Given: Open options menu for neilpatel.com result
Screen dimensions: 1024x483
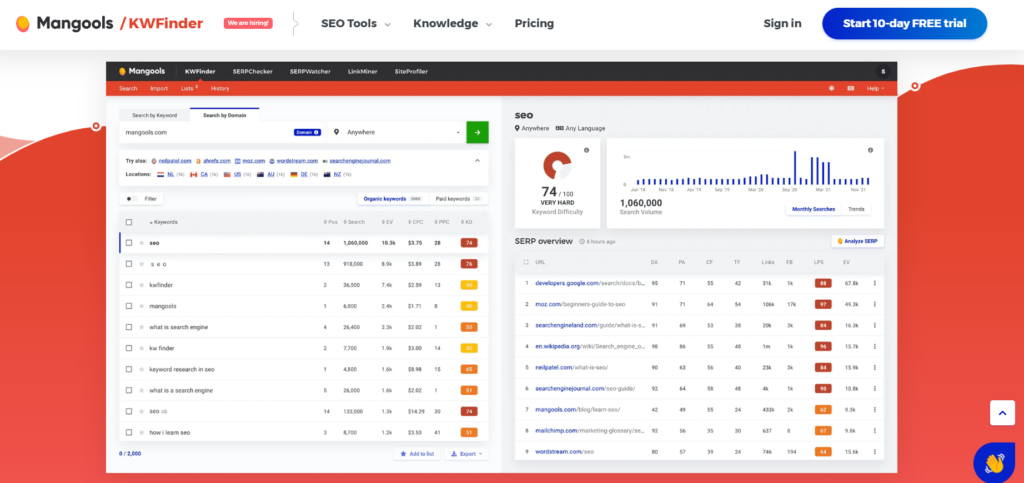Looking at the screenshot, I should click(x=874, y=367).
